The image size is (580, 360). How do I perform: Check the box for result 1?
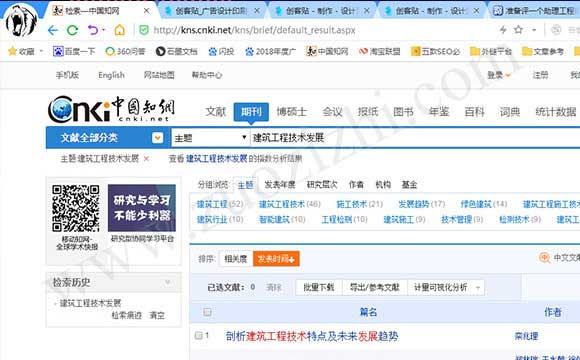pos(199,335)
